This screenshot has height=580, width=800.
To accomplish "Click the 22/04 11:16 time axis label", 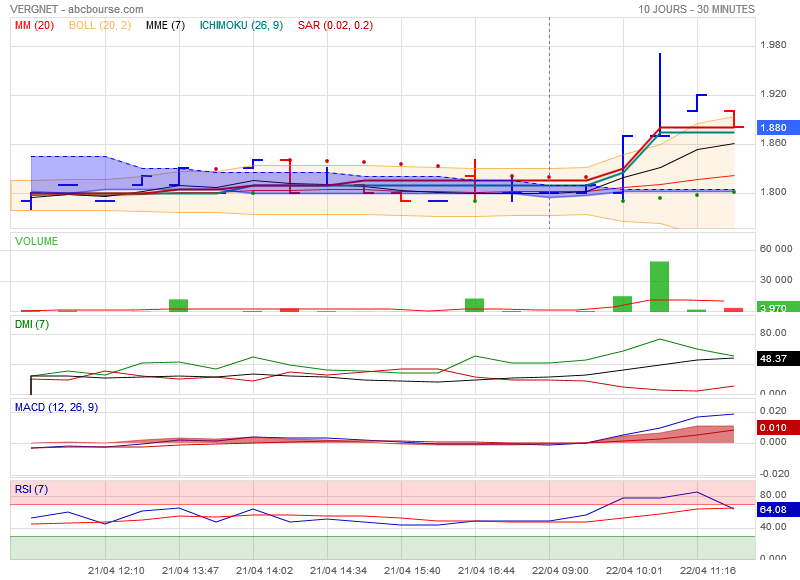I will tap(708, 570).
